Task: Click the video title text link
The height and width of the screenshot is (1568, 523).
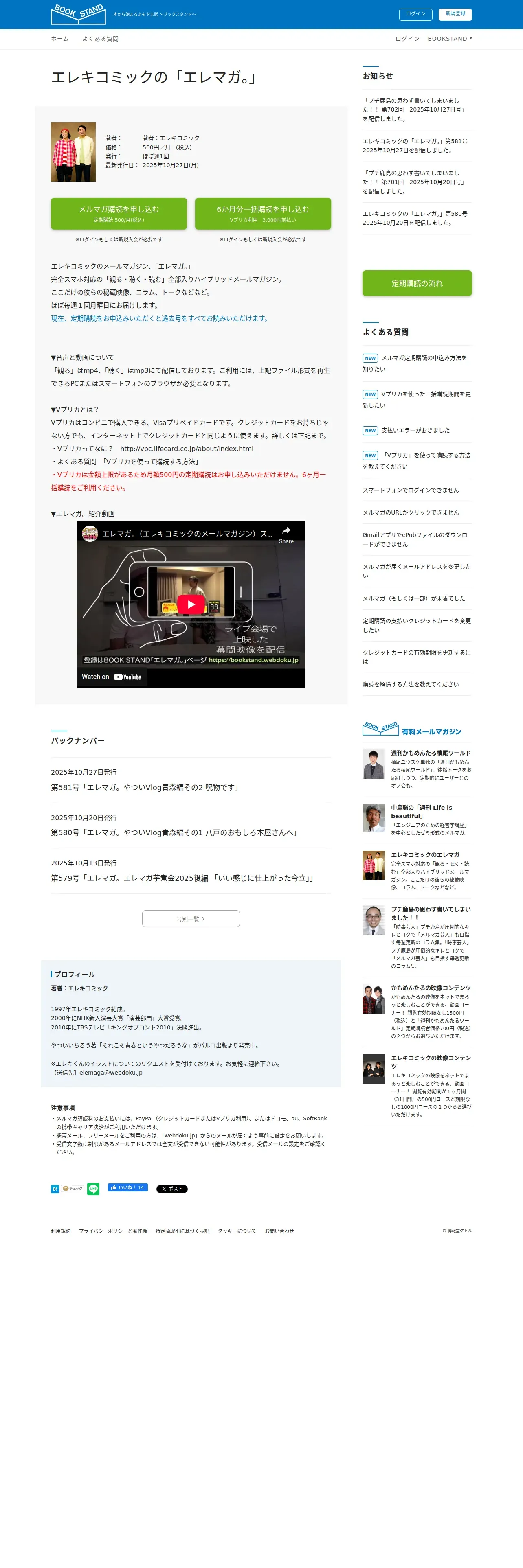Action: coord(187,534)
